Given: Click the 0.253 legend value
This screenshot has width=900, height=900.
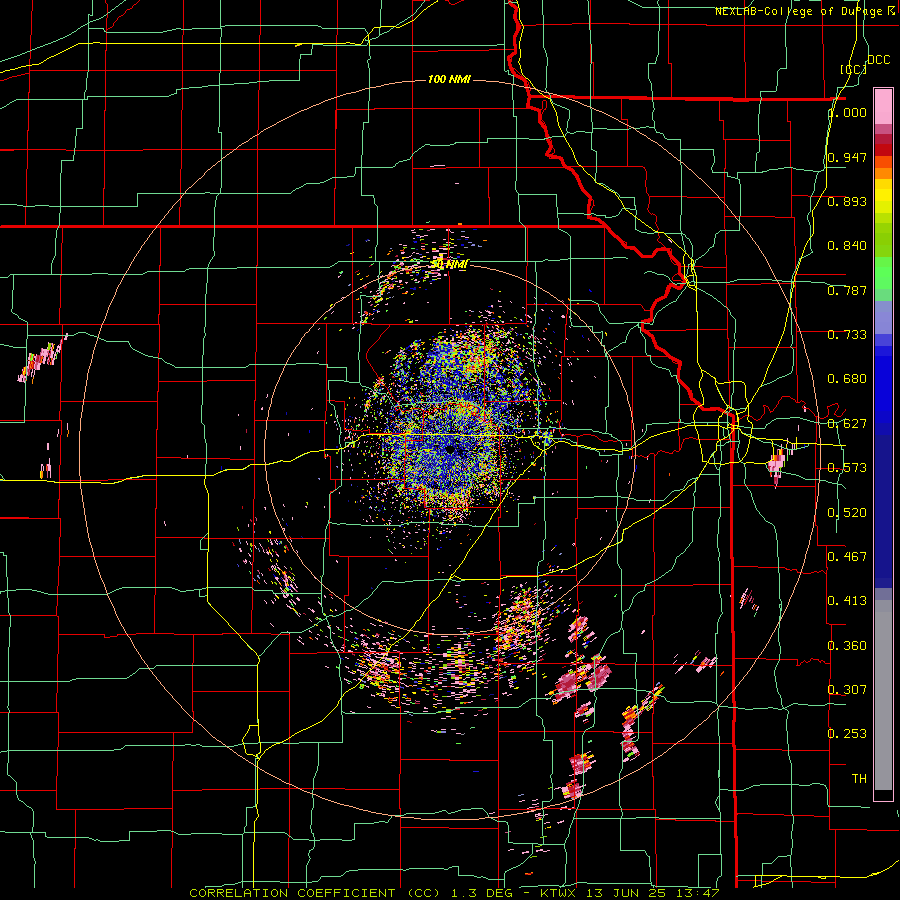Looking at the screenshot, I should [847, 734].
